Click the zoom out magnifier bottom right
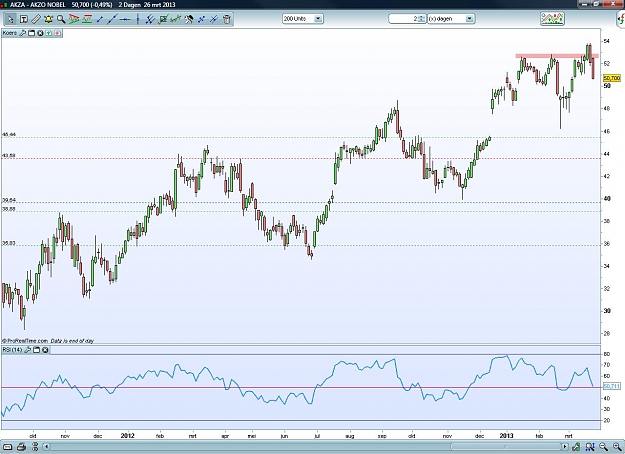 (603, 447)
